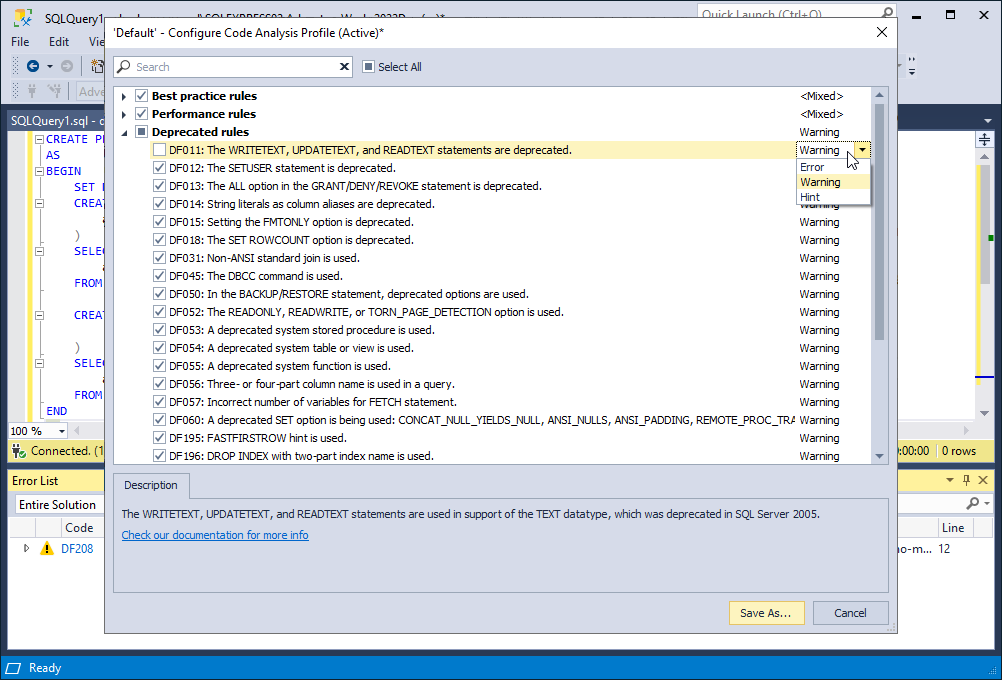Click the Save As... button
Image resolution: width=1002 pixels, height=680 pixels.
[766, 613]
